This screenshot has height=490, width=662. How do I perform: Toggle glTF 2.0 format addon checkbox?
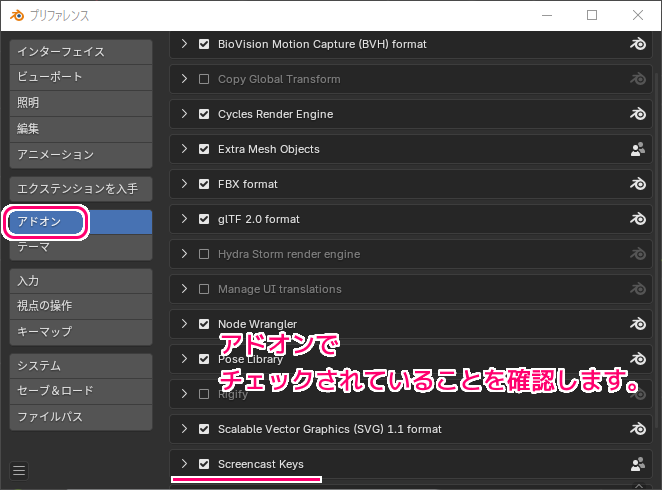tap(204, 219)
